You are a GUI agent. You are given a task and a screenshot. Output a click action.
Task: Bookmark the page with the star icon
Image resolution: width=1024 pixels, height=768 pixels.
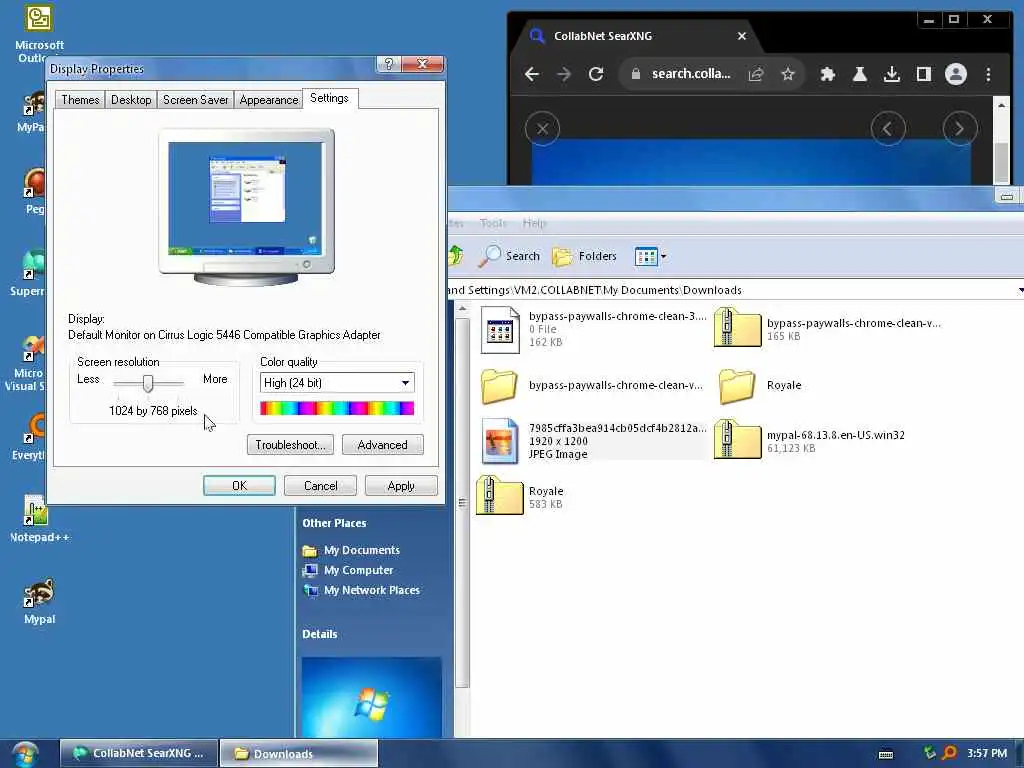788,74
